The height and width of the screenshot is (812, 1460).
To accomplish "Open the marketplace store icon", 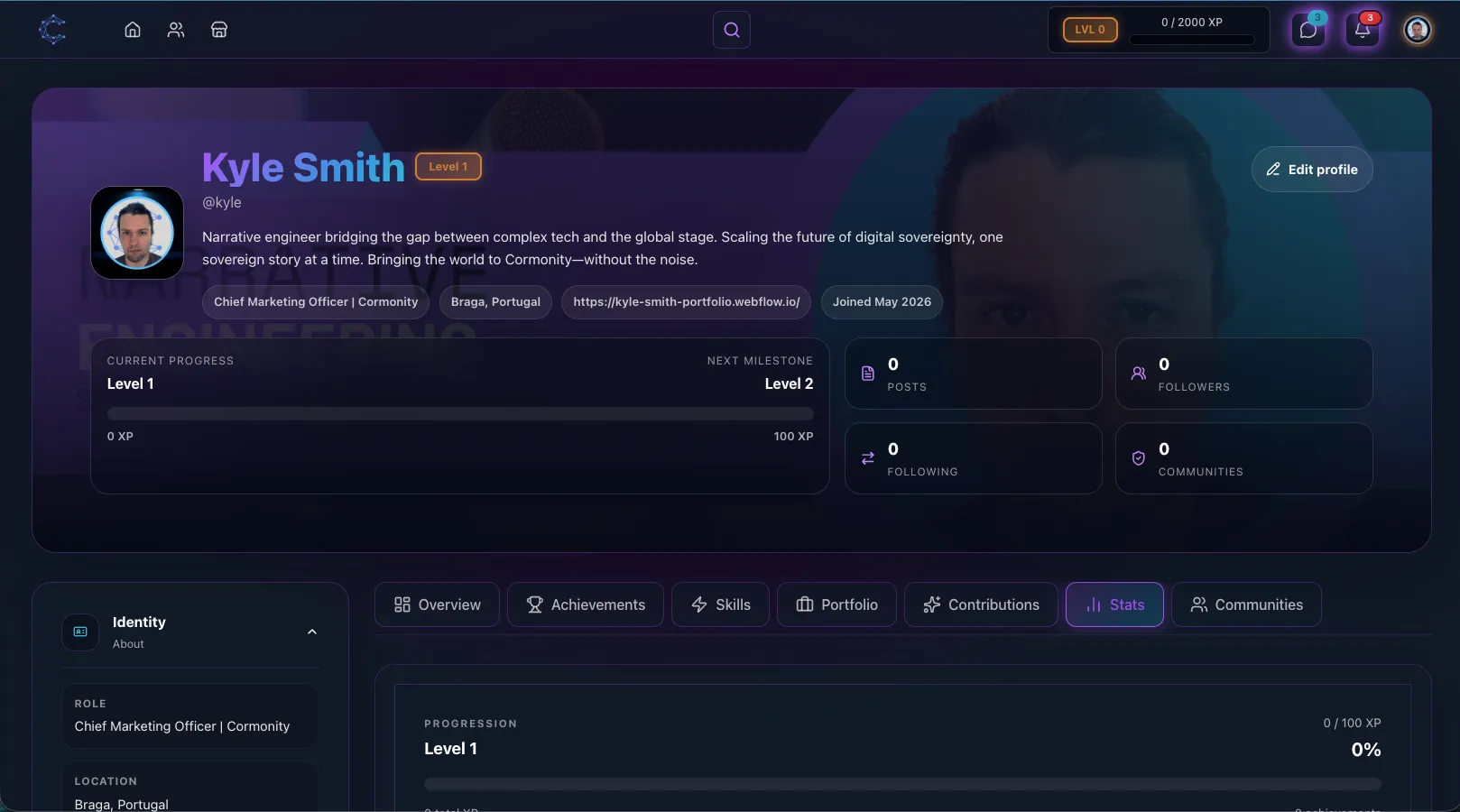I will [x=219, y=30].
